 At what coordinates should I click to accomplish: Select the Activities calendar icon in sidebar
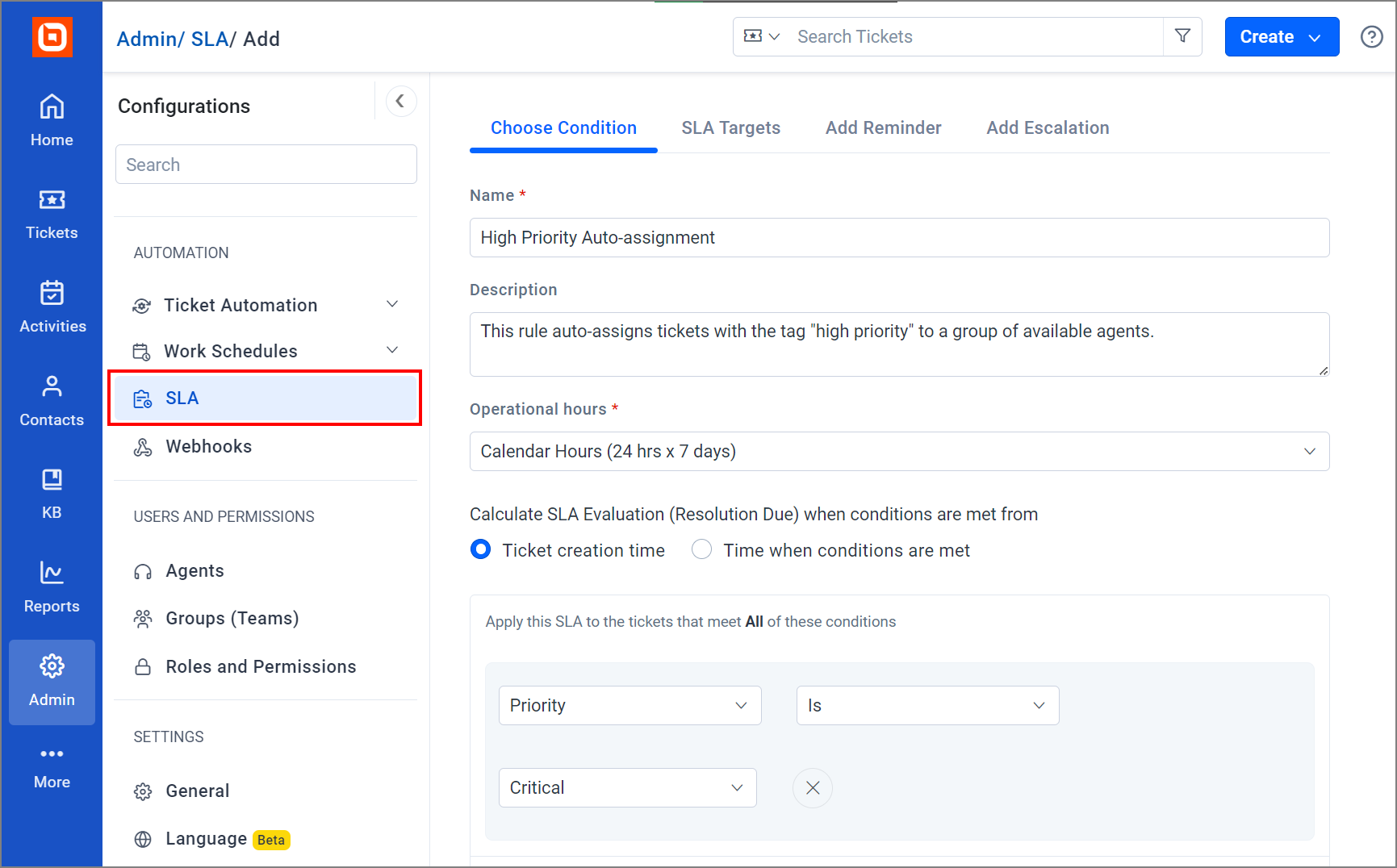pyautogui.click(x=51, y=307)
